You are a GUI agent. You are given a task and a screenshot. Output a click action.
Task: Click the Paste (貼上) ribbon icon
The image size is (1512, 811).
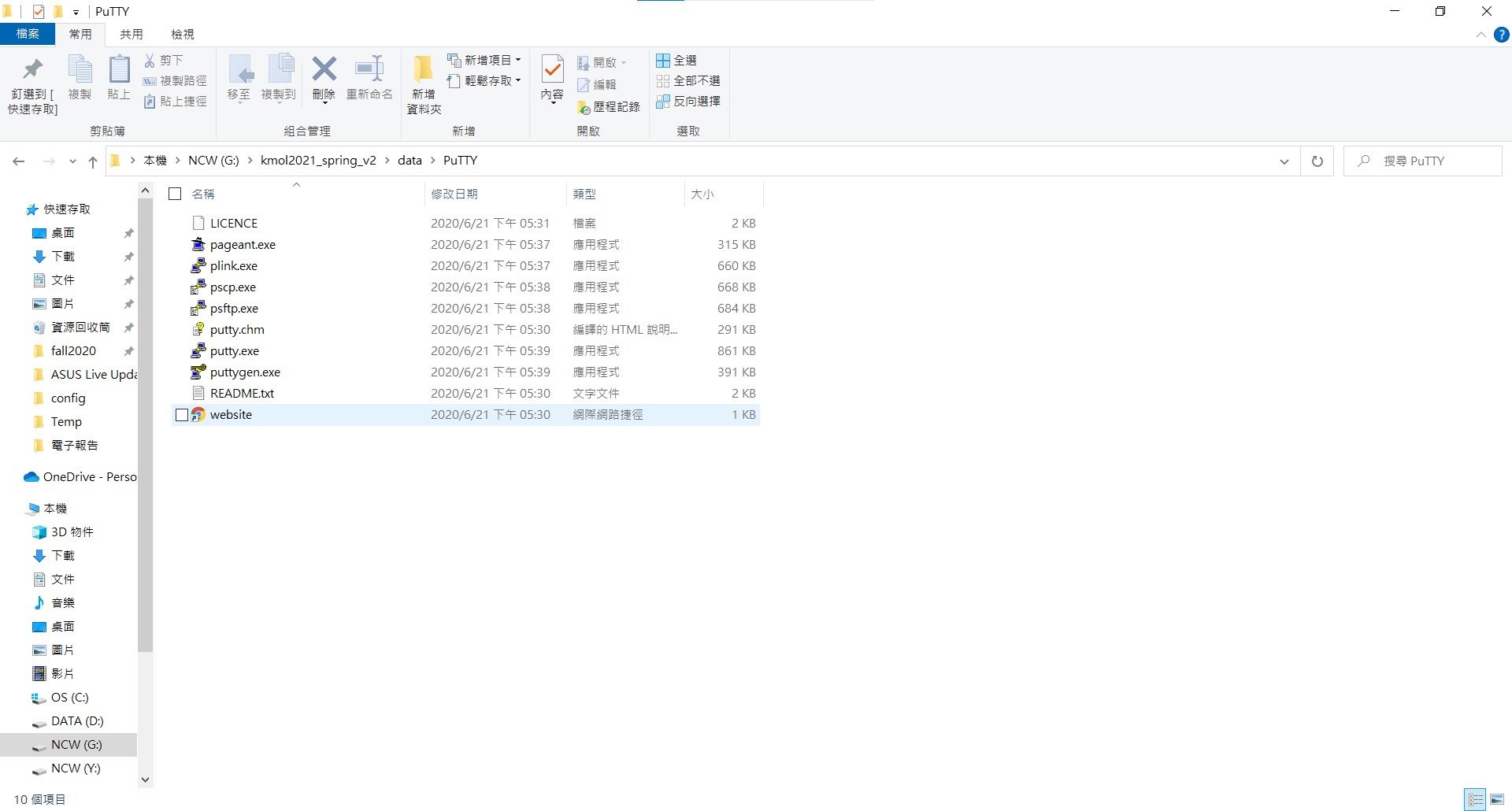pos(119,69)
